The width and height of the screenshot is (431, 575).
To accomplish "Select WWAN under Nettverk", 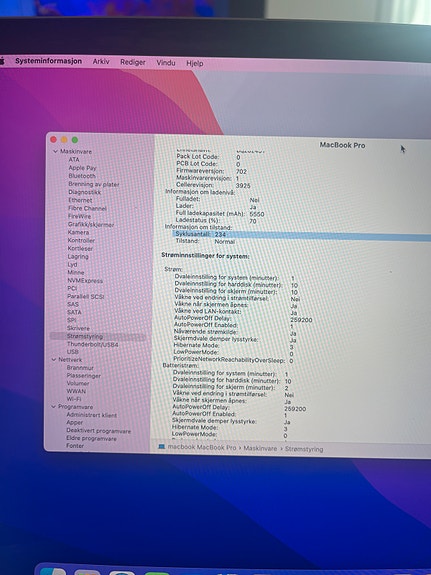I will (x=76, y=391).
